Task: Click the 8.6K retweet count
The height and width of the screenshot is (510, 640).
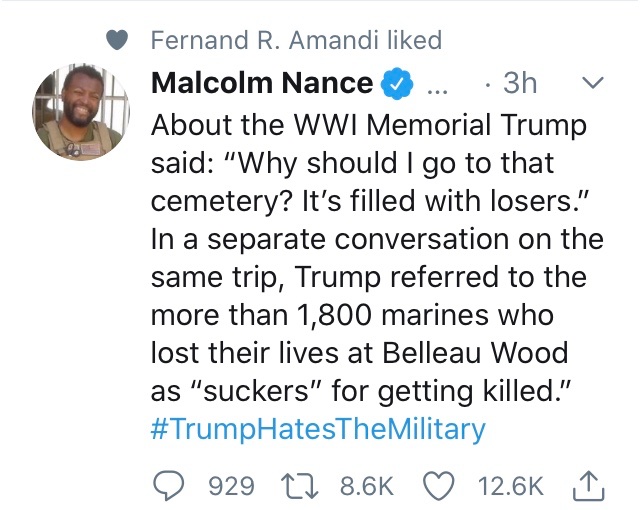Action: (367, 486)
